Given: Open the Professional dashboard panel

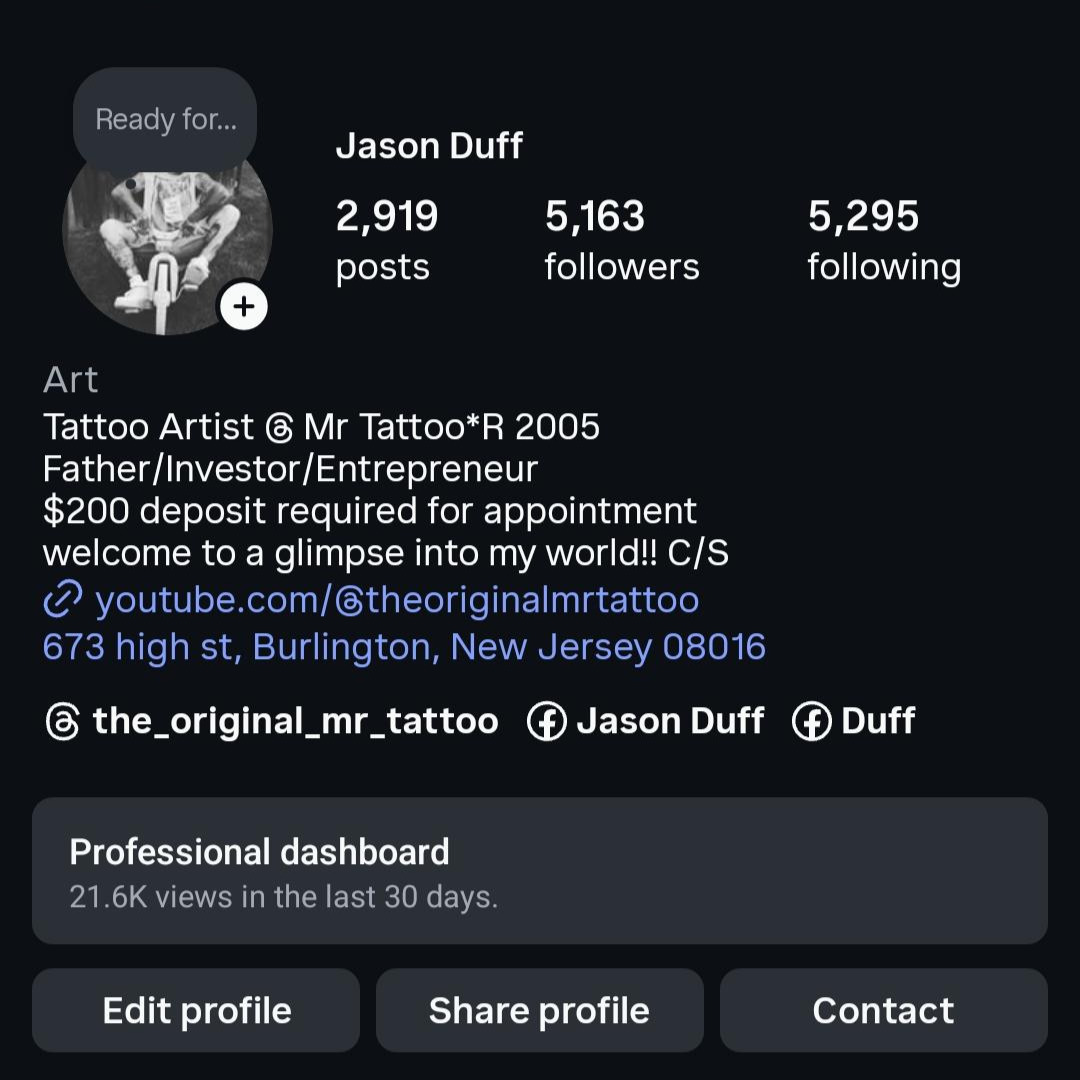Looking at the screenshot, I should (540, 870).
